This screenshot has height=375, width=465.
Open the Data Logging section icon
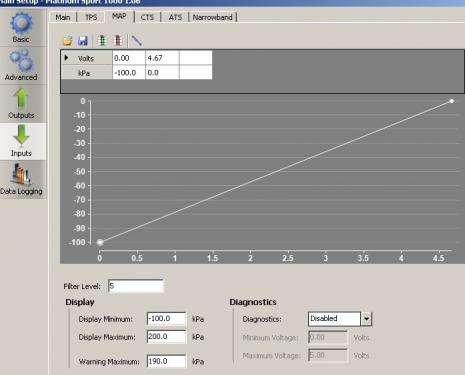click(21, 174)
